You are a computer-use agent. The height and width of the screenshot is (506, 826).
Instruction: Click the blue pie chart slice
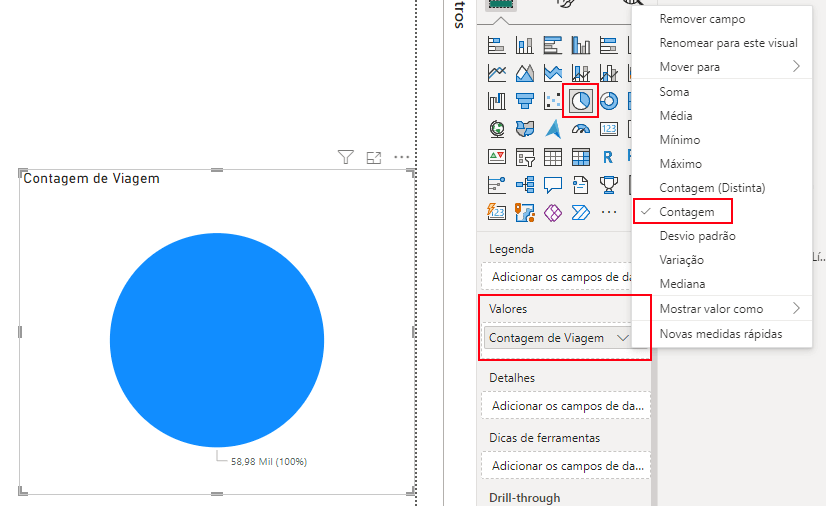point(217,340)
